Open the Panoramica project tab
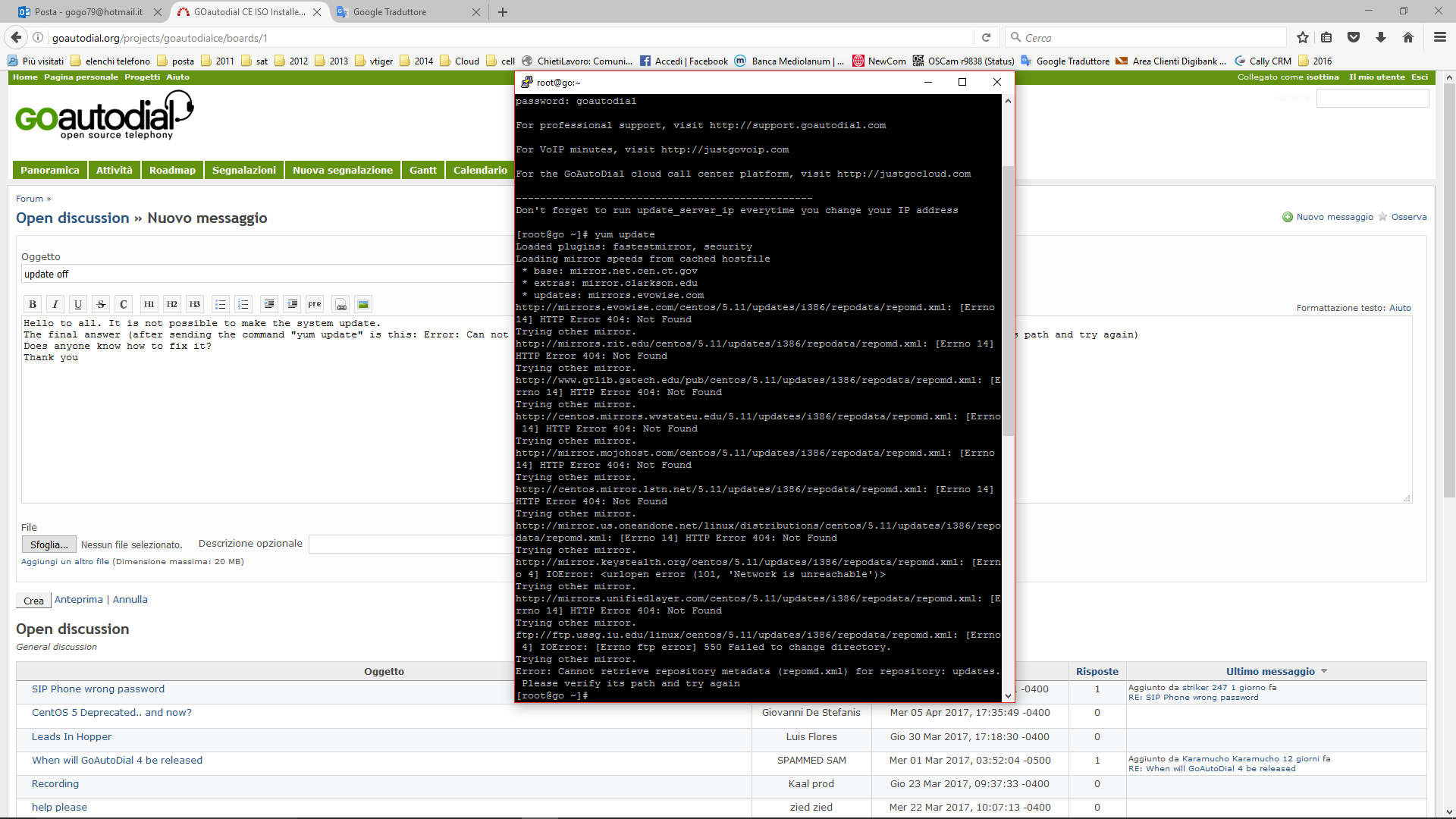Image resolution: width=1456 pixels, height=819 pixels. pyautogui.click(x=50, y=170)
